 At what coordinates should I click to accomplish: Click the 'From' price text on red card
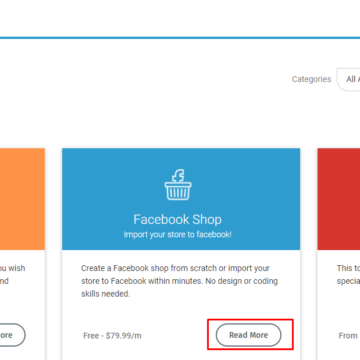[348, 336]
